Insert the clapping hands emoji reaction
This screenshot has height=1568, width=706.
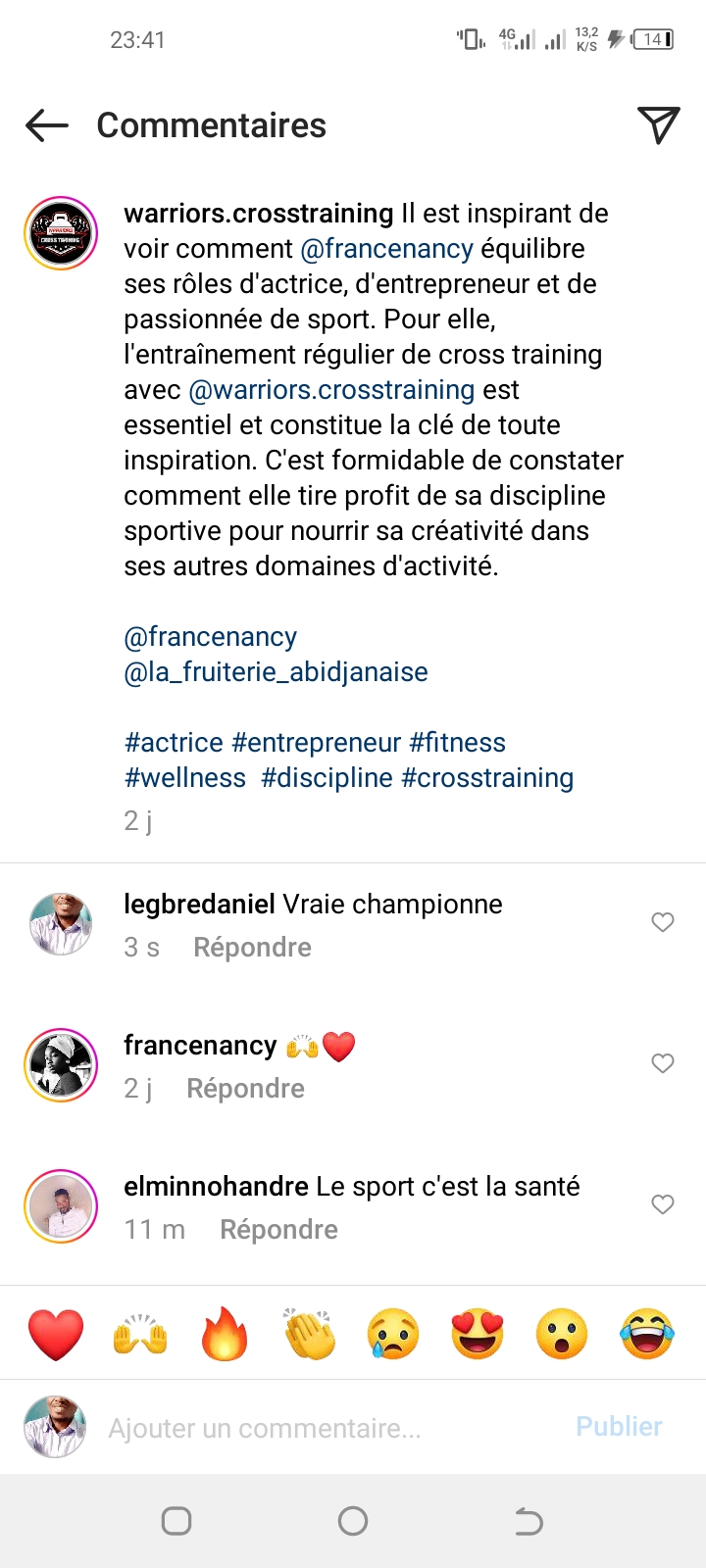[309, 1334]
